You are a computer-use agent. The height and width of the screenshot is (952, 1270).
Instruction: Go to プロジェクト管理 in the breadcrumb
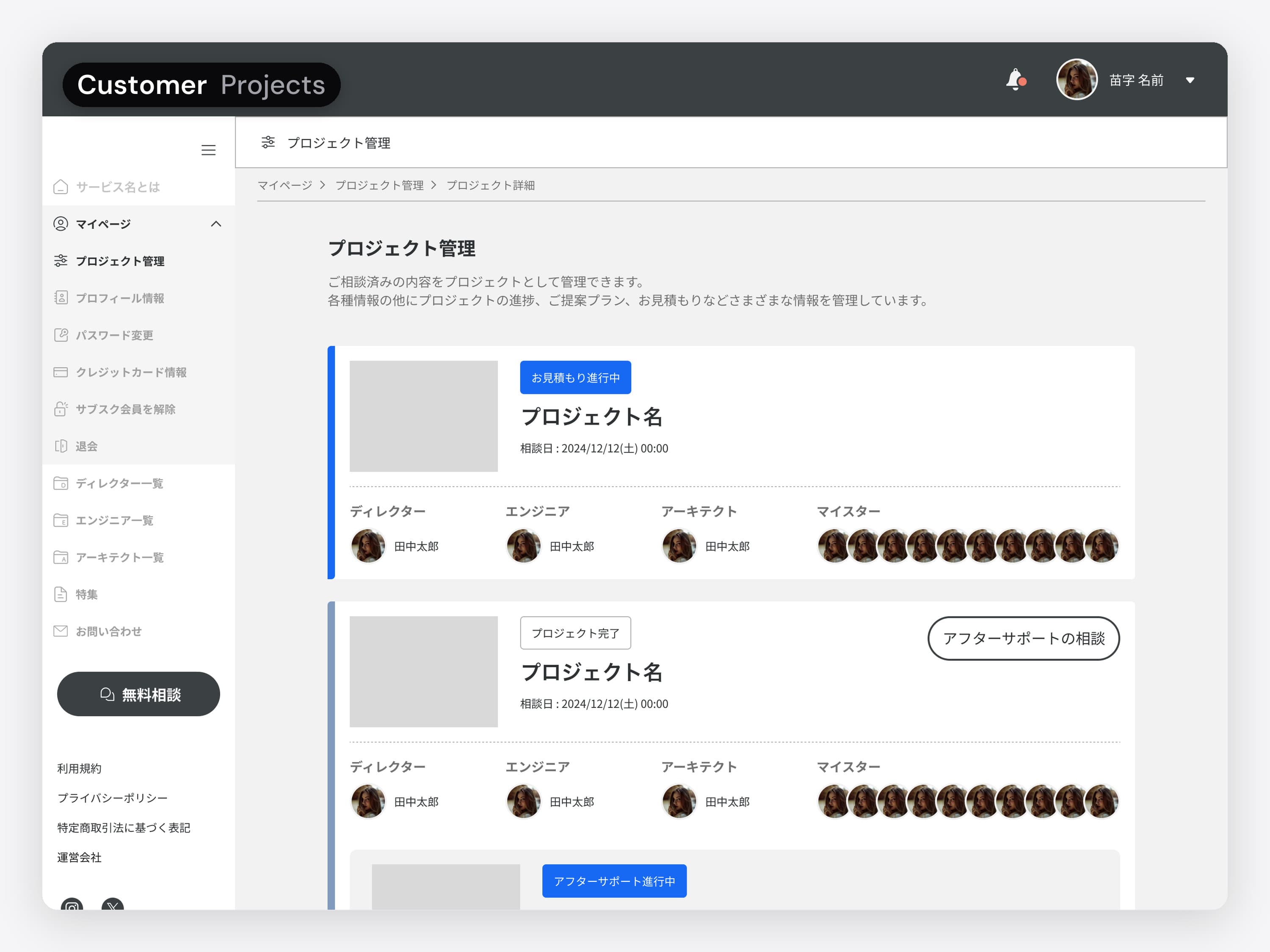pos(379,185)
